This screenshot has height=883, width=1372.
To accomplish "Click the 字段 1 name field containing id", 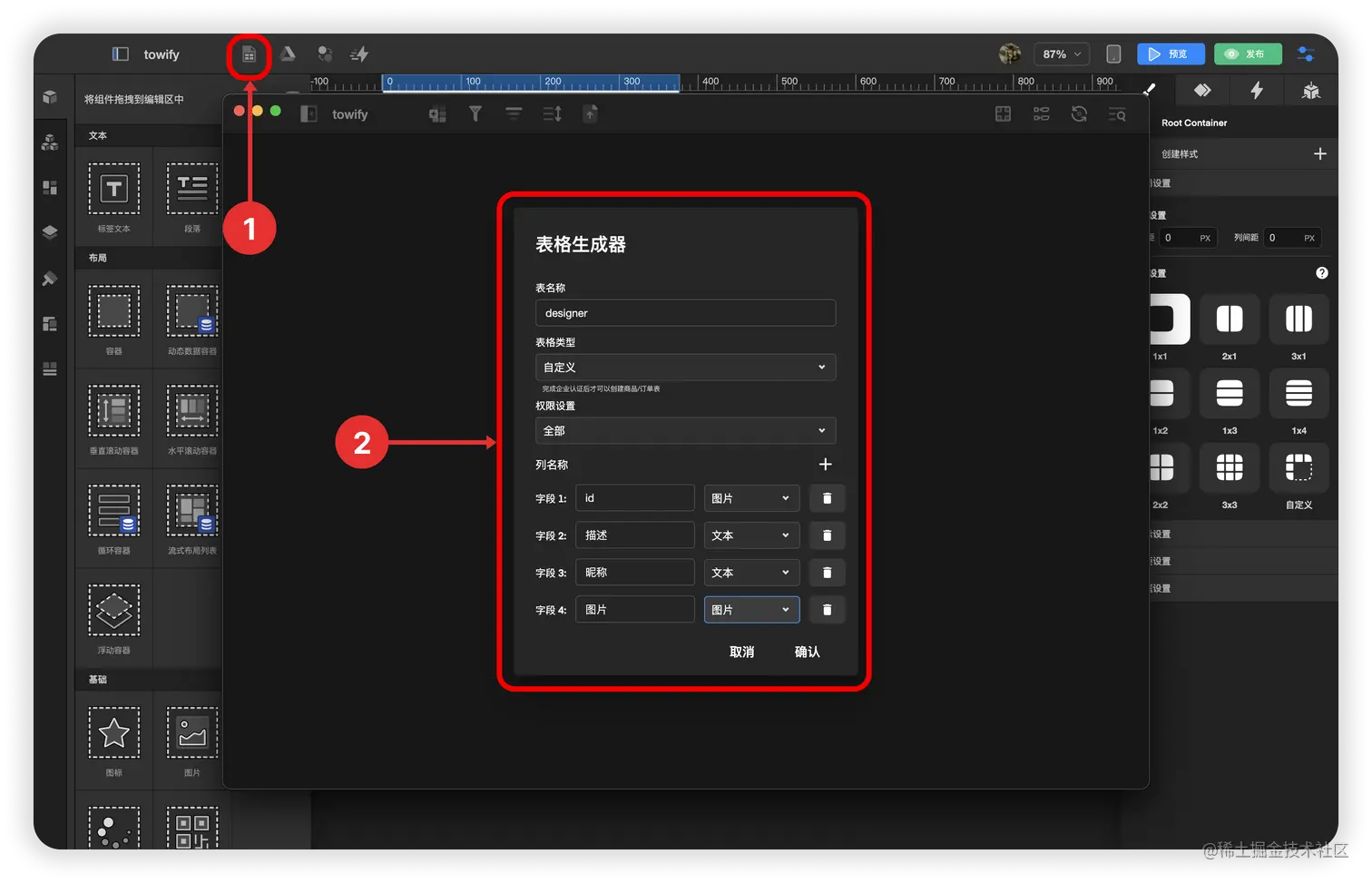I will (635, 498).
